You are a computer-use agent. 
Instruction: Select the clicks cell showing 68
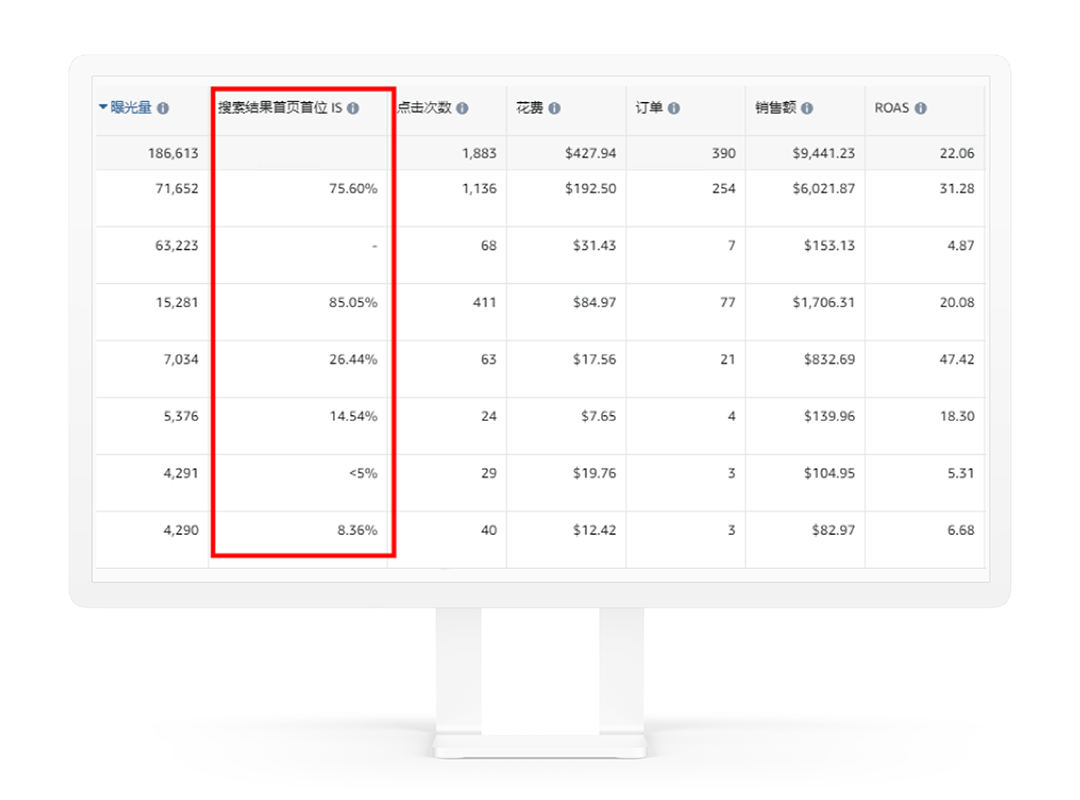[x=489, y=245]
